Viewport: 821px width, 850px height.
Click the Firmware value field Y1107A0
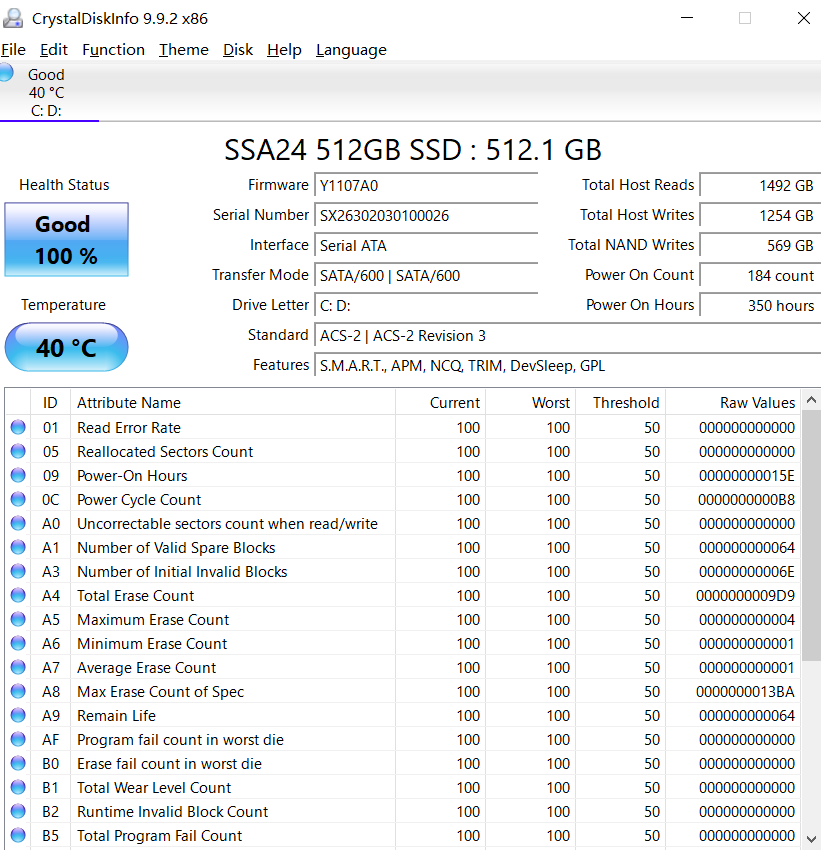[426, 185]
